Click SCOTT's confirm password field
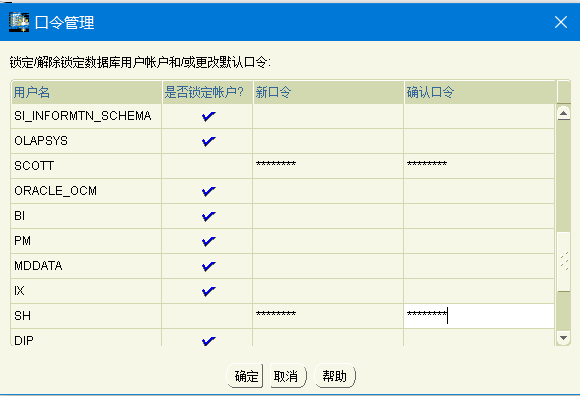 click(479, 166)
